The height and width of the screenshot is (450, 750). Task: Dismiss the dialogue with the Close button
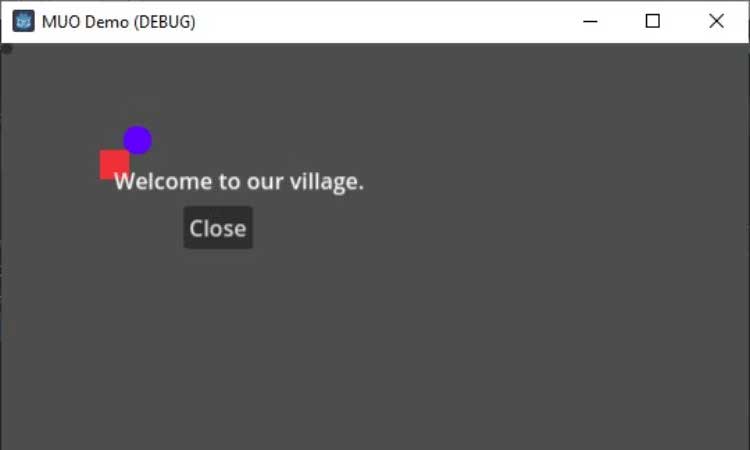[x=218, y=228]
